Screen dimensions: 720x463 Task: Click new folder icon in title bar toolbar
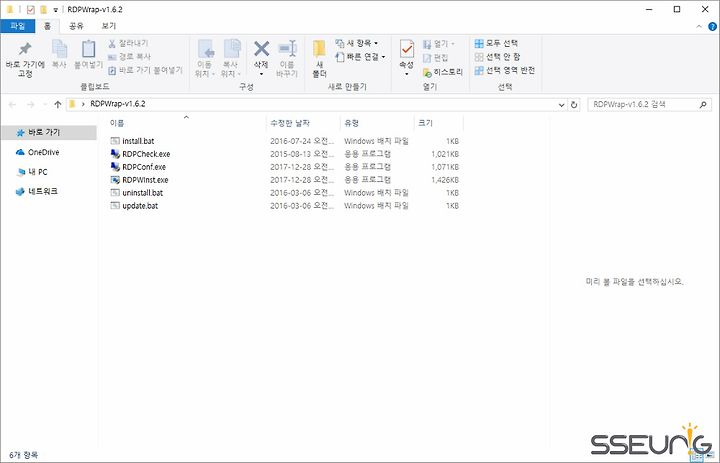[43, 9]
